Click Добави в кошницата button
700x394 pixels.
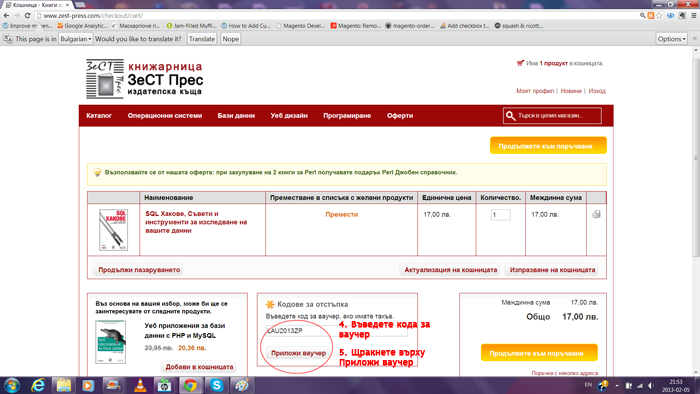[199, 367]
